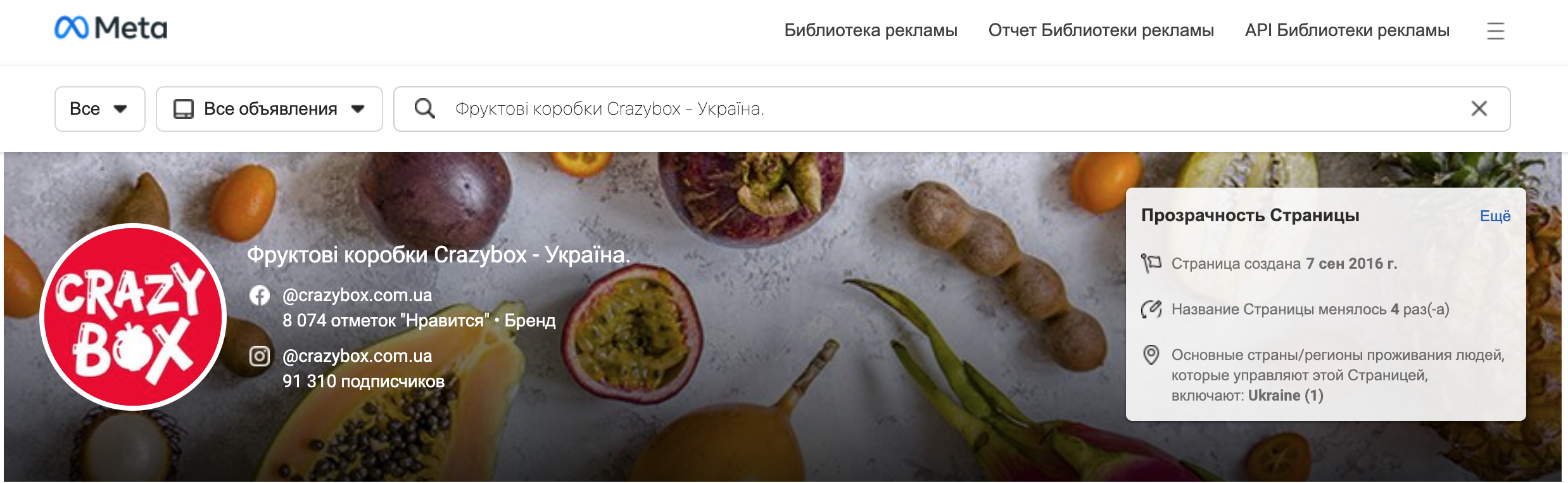Click the page created flag icon
Viewport: 1568px width, 483px height.
click(1151, 263)
